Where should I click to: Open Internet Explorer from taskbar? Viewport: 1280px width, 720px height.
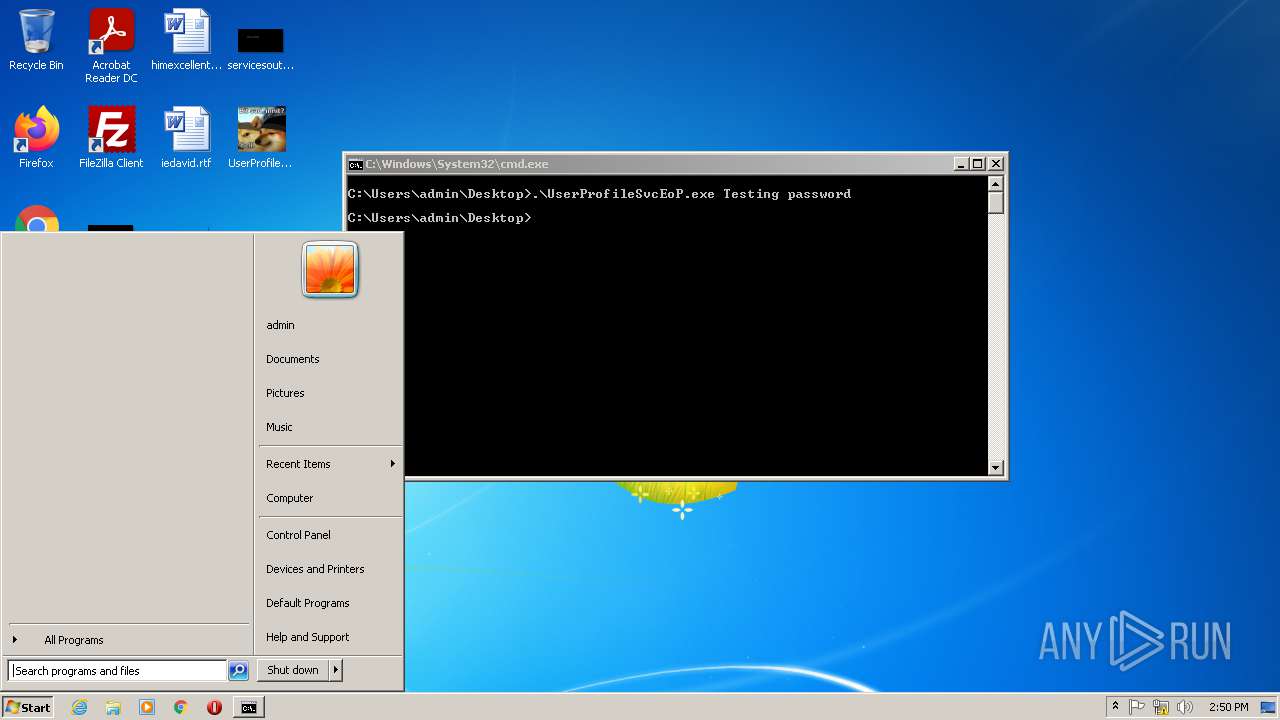point(79,707)
